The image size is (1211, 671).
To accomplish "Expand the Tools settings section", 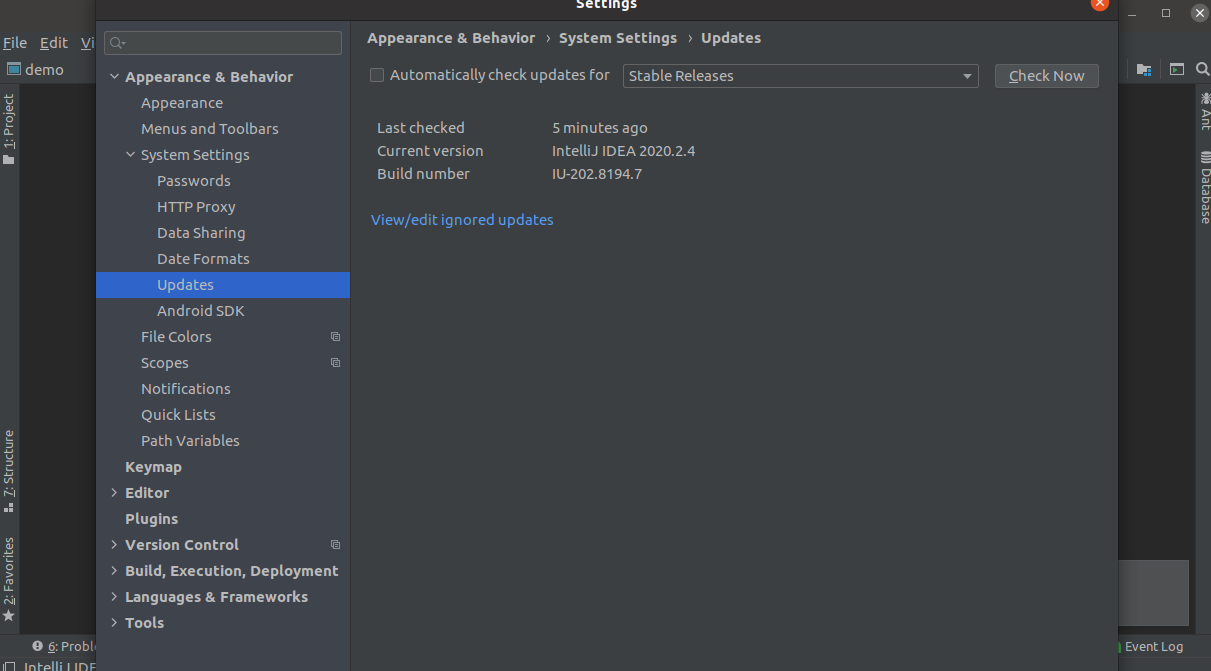I will click(114, 623).
